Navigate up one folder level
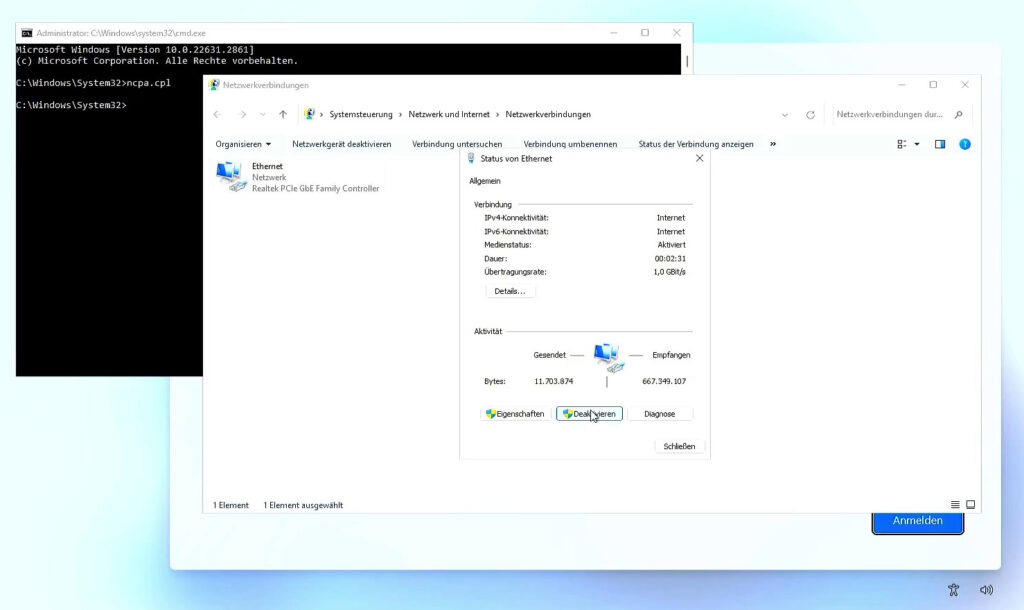 click(283, 114)
